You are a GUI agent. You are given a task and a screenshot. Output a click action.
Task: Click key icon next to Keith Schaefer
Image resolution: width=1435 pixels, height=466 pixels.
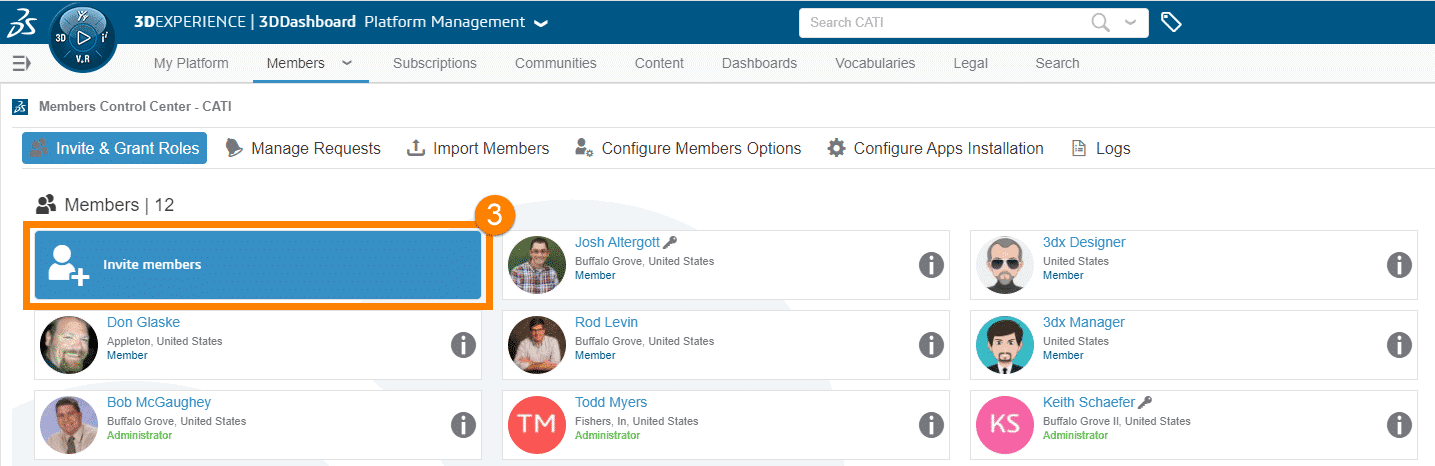click(1146, 402)
